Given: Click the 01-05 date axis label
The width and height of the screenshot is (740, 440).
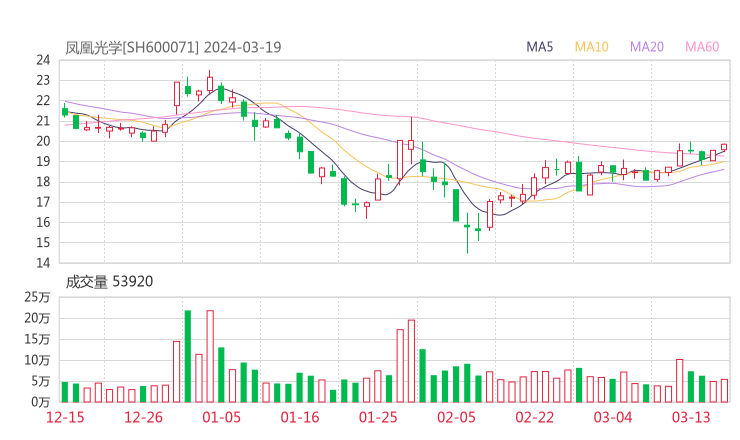Looking at the screenshot, I should point(221,417).
